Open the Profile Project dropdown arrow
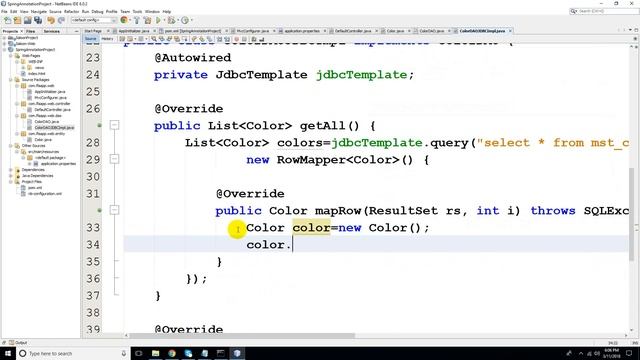 click(x=191, y=20)
